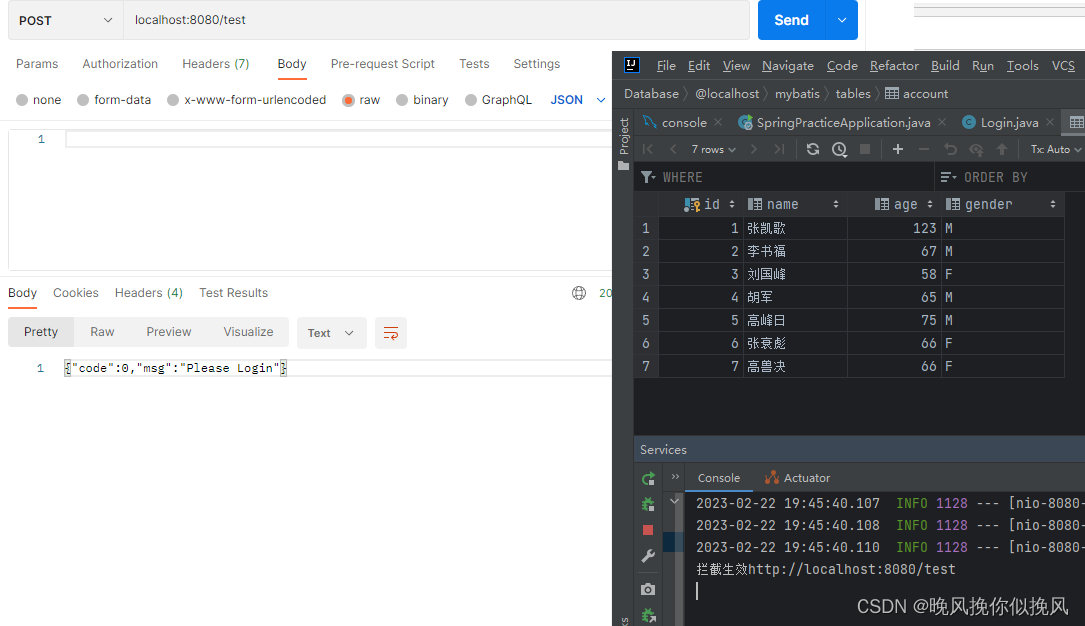Open the Tests tab in Postman
Image resolution: width=1085 pixels, height=626 pixels.
pos(474,64)
